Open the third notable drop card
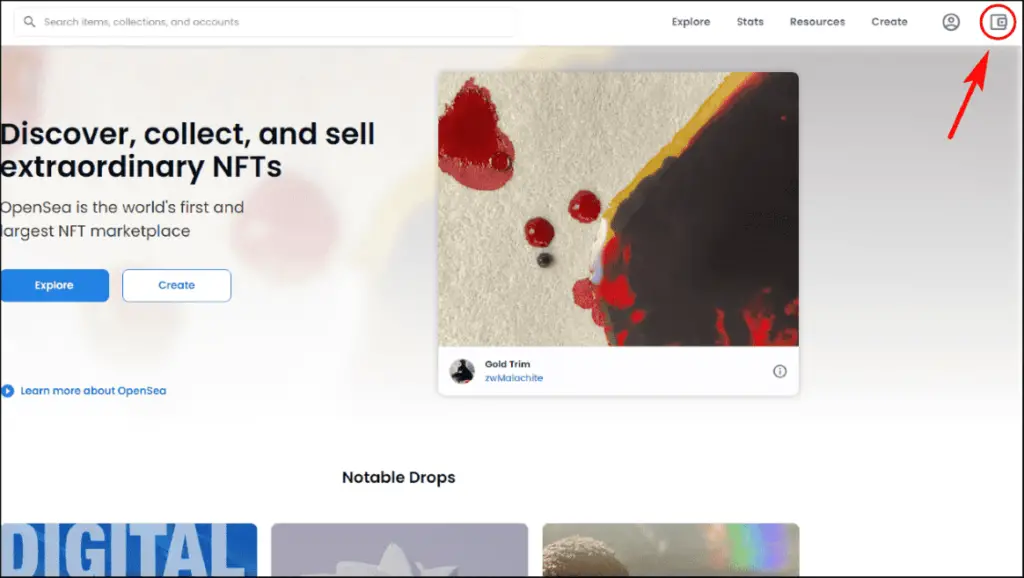The width and height of the screenshot is (1024, 578). (671, 550)
